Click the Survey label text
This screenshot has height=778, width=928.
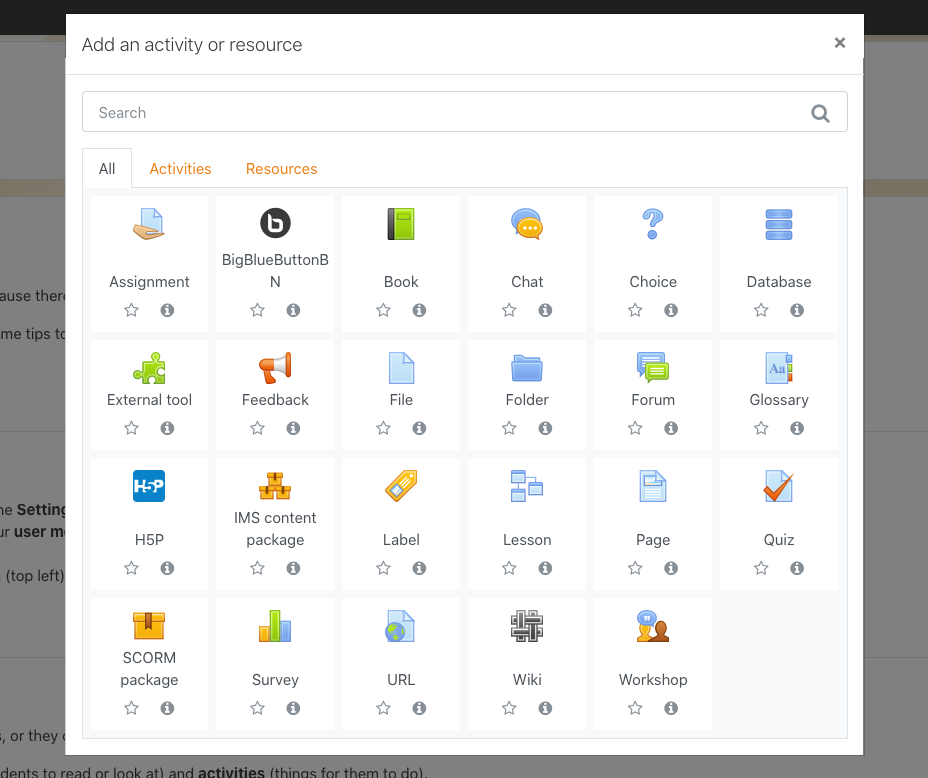click(x=275, y=679)
